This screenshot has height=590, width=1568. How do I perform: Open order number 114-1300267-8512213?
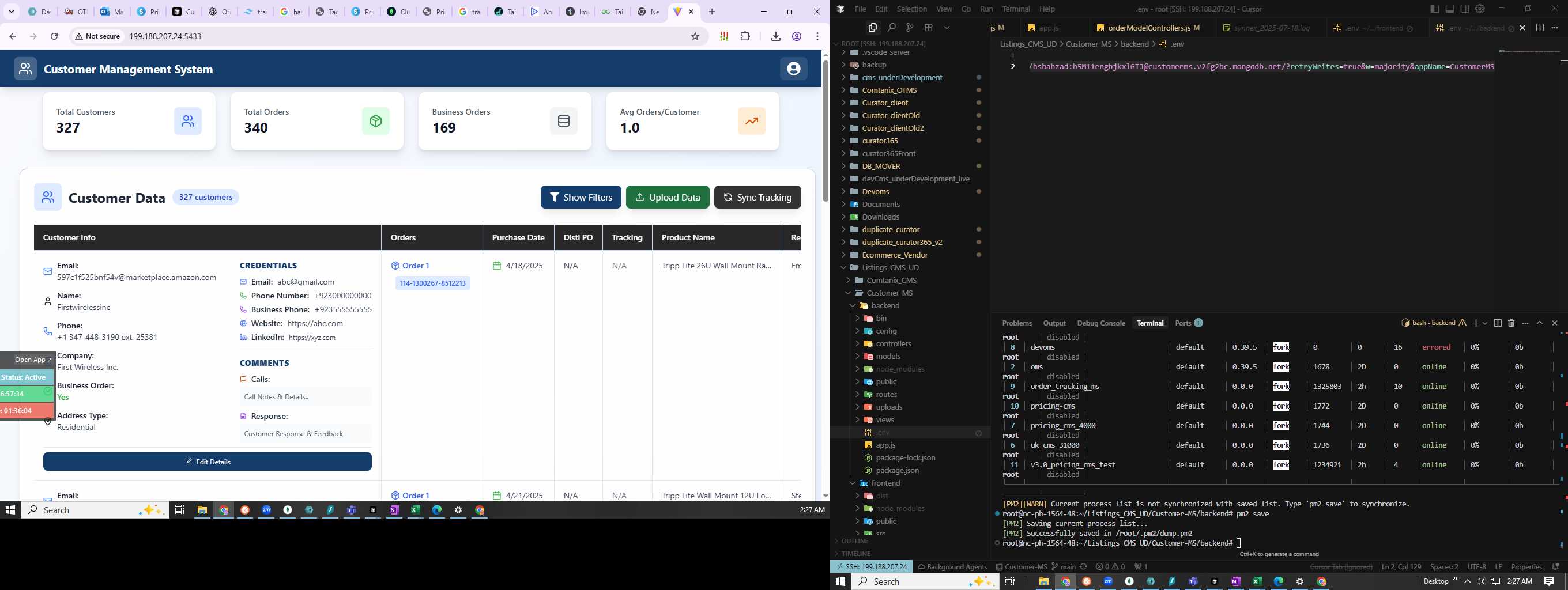coord(433,283)
